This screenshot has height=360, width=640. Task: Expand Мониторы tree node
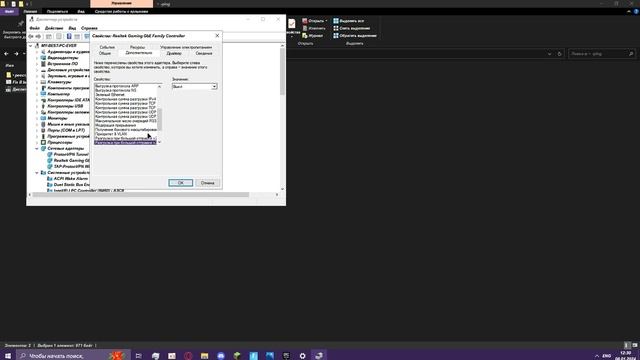point(37,118)
